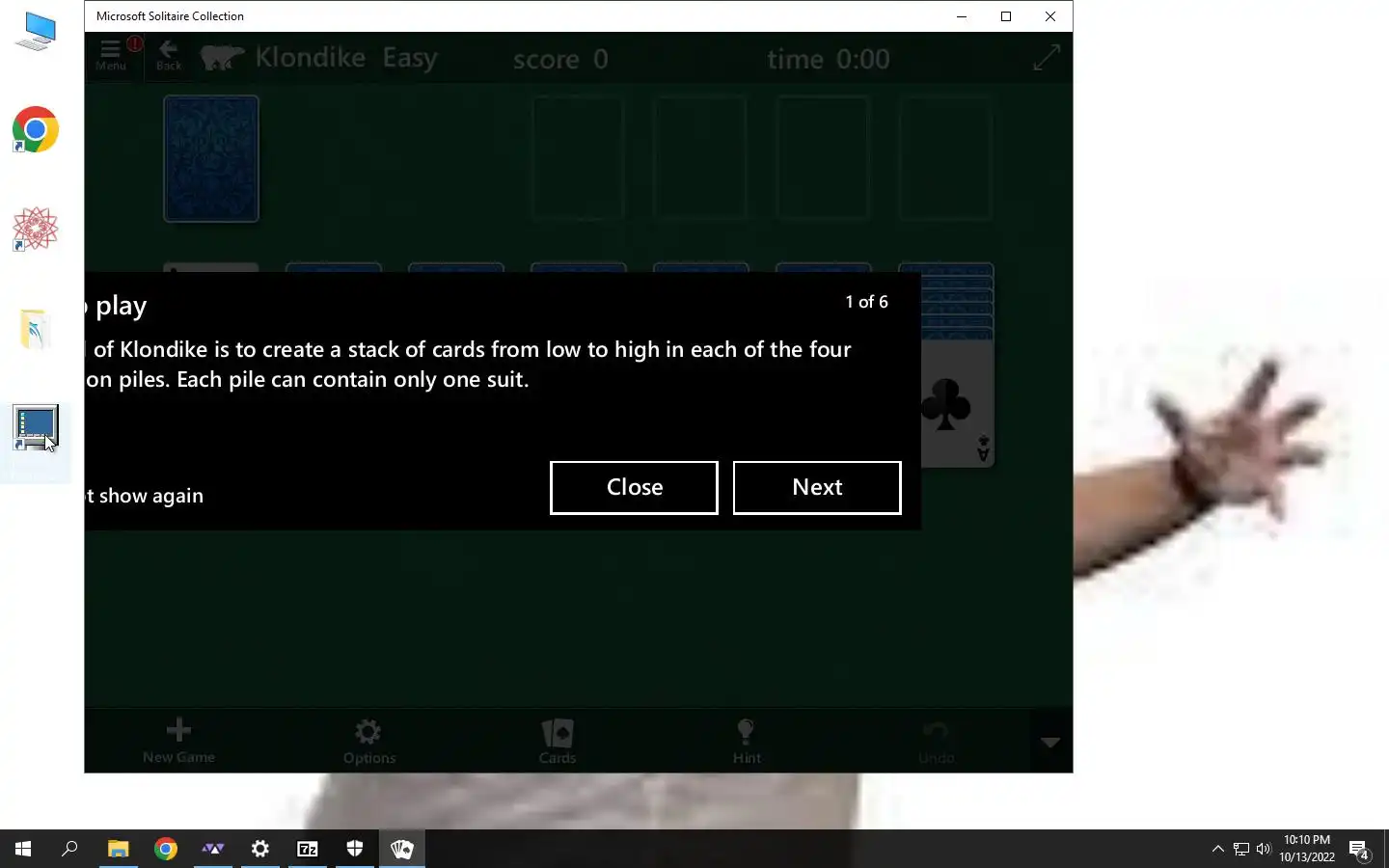Open the purple zigzag app on the taskbar

213,849
